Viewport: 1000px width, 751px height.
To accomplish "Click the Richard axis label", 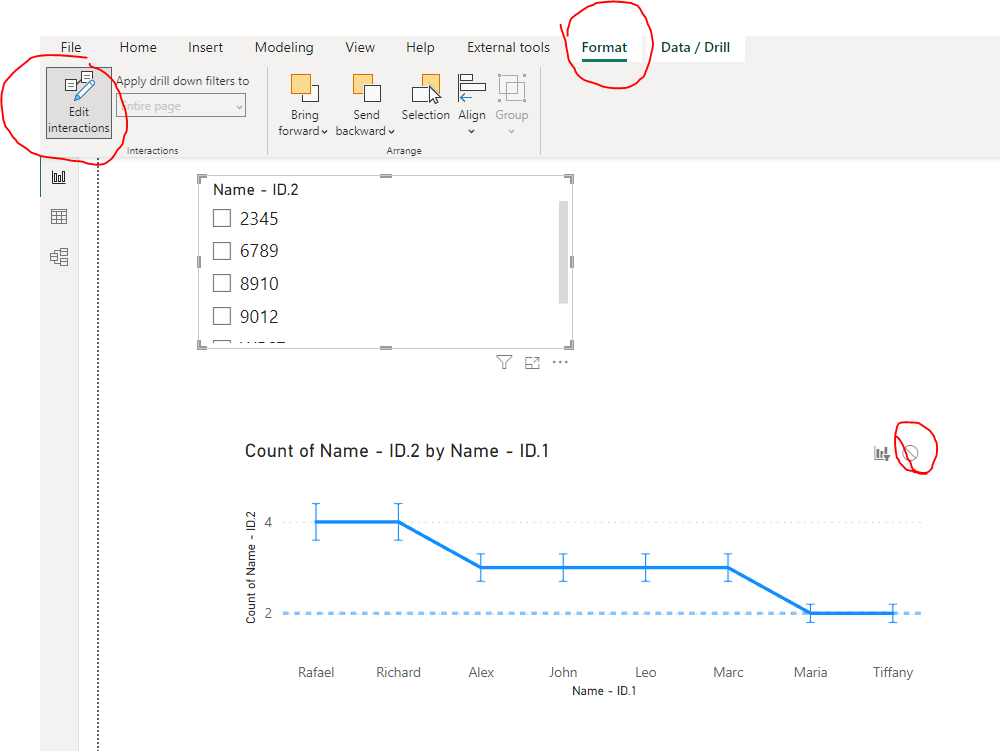I will pos(398,672).
